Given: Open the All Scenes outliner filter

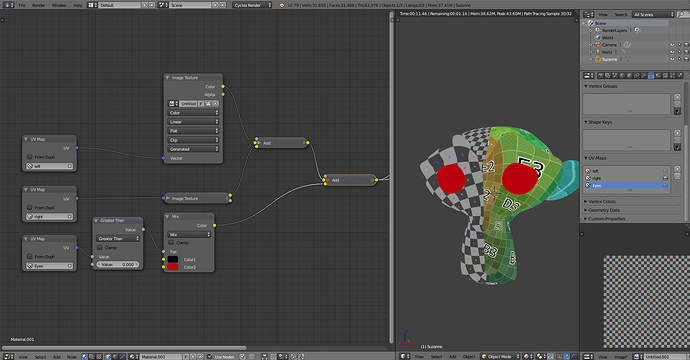Looking at the screenshot, I should 653,15.
